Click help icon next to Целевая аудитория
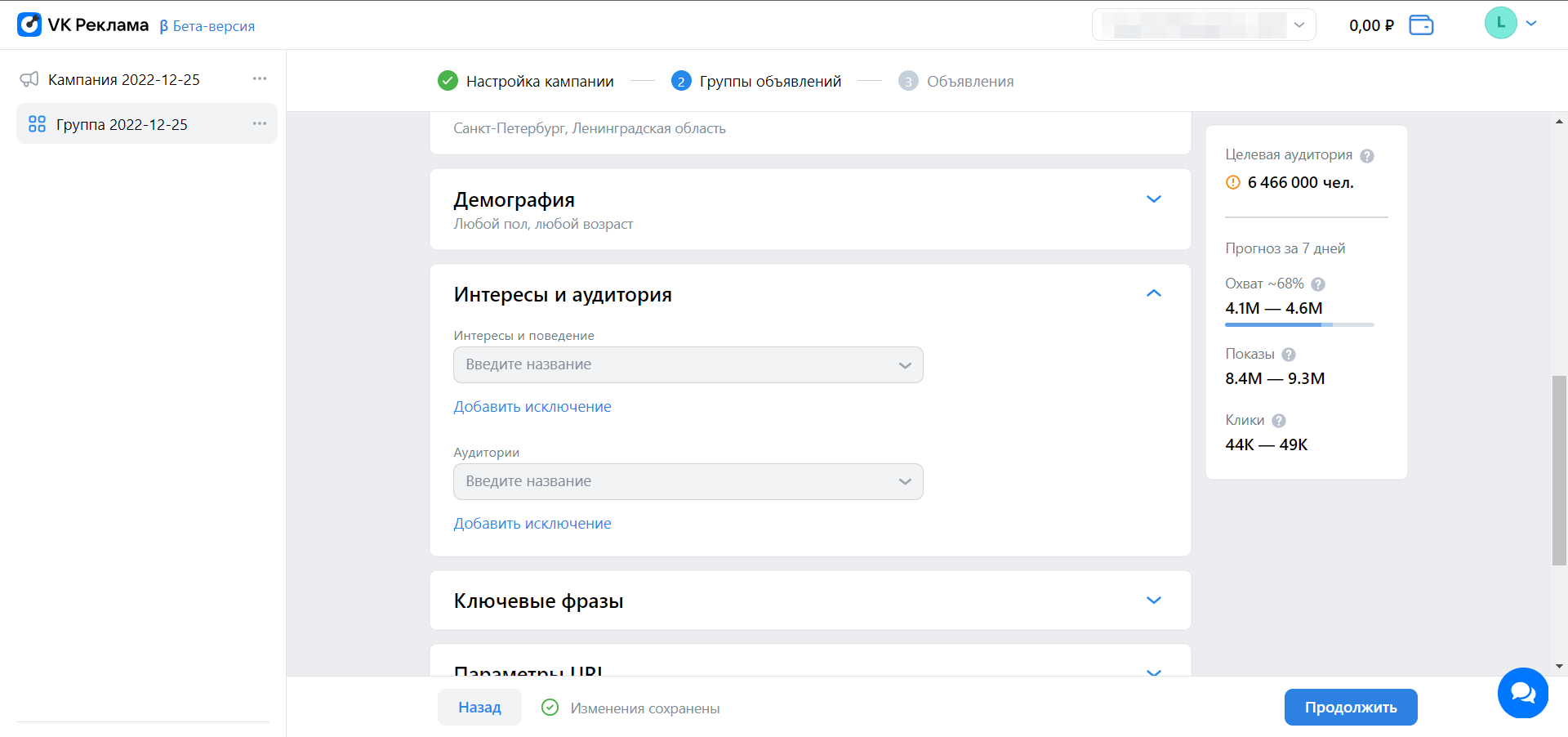 [x=1367, y=156]
